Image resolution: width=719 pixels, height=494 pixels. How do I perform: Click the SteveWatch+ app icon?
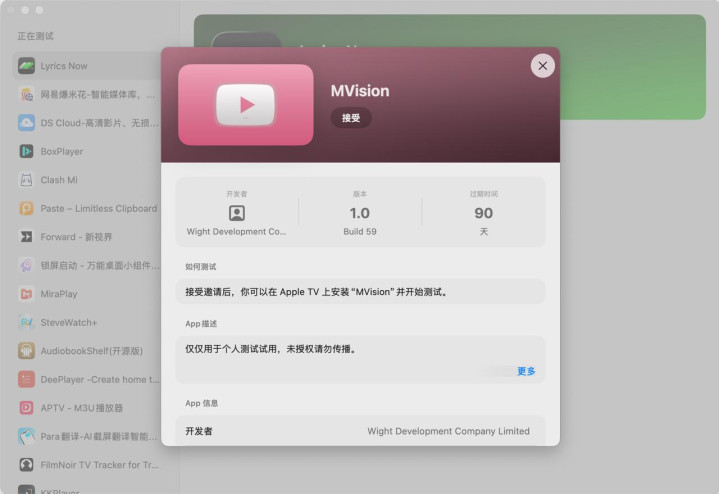point(26,322)
